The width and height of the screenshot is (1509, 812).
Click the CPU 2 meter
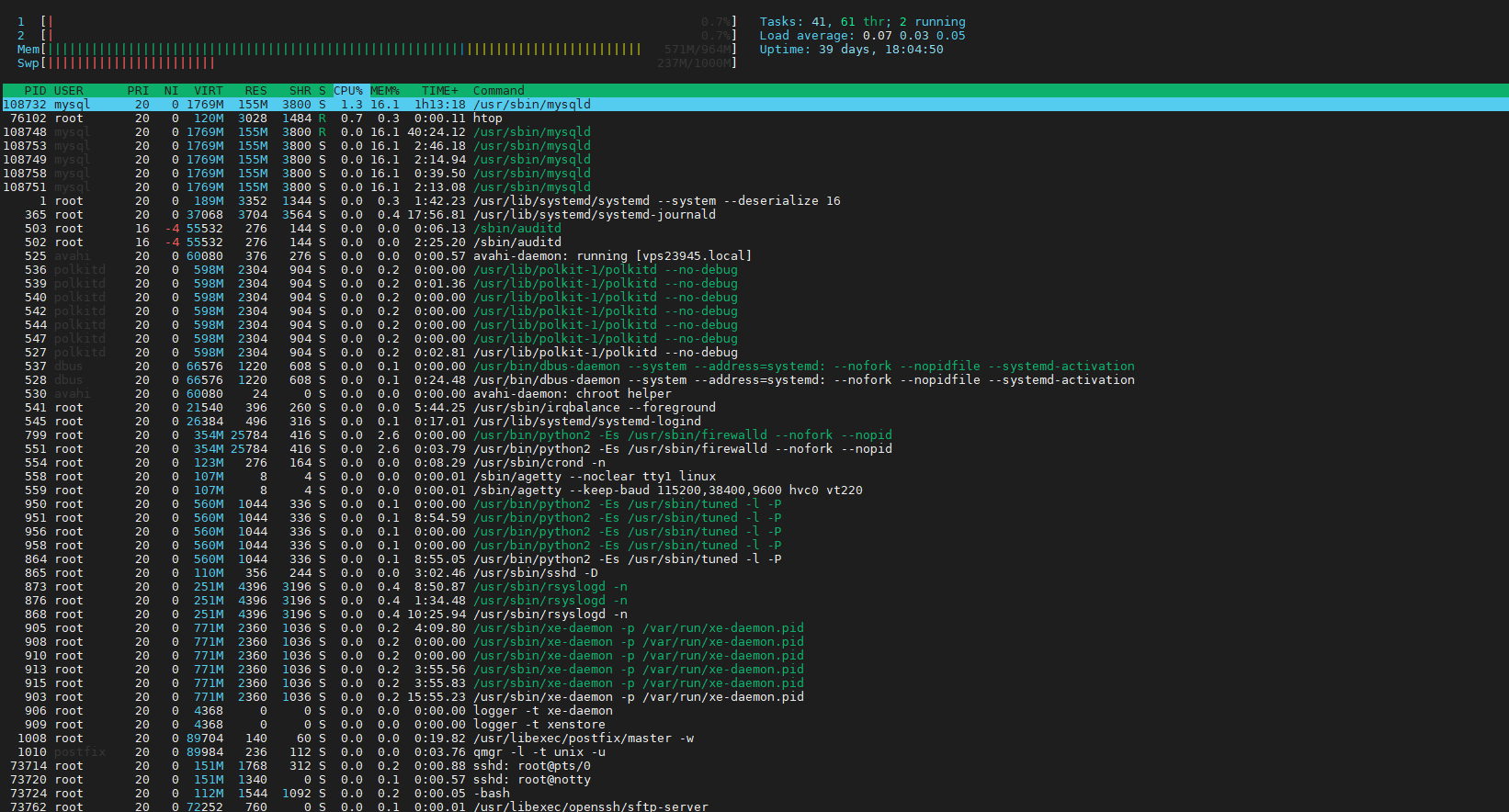[377, 36]
